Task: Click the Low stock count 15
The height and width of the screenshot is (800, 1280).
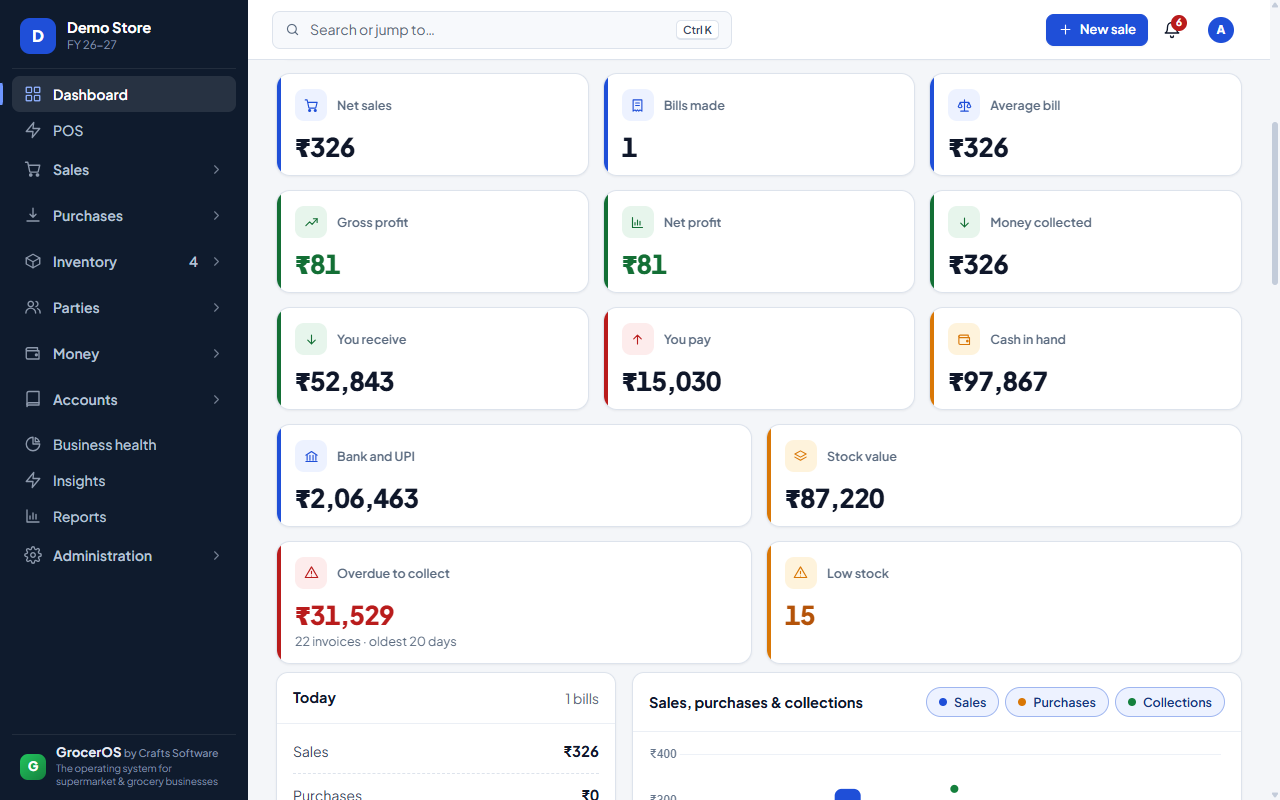Action: 800,615
